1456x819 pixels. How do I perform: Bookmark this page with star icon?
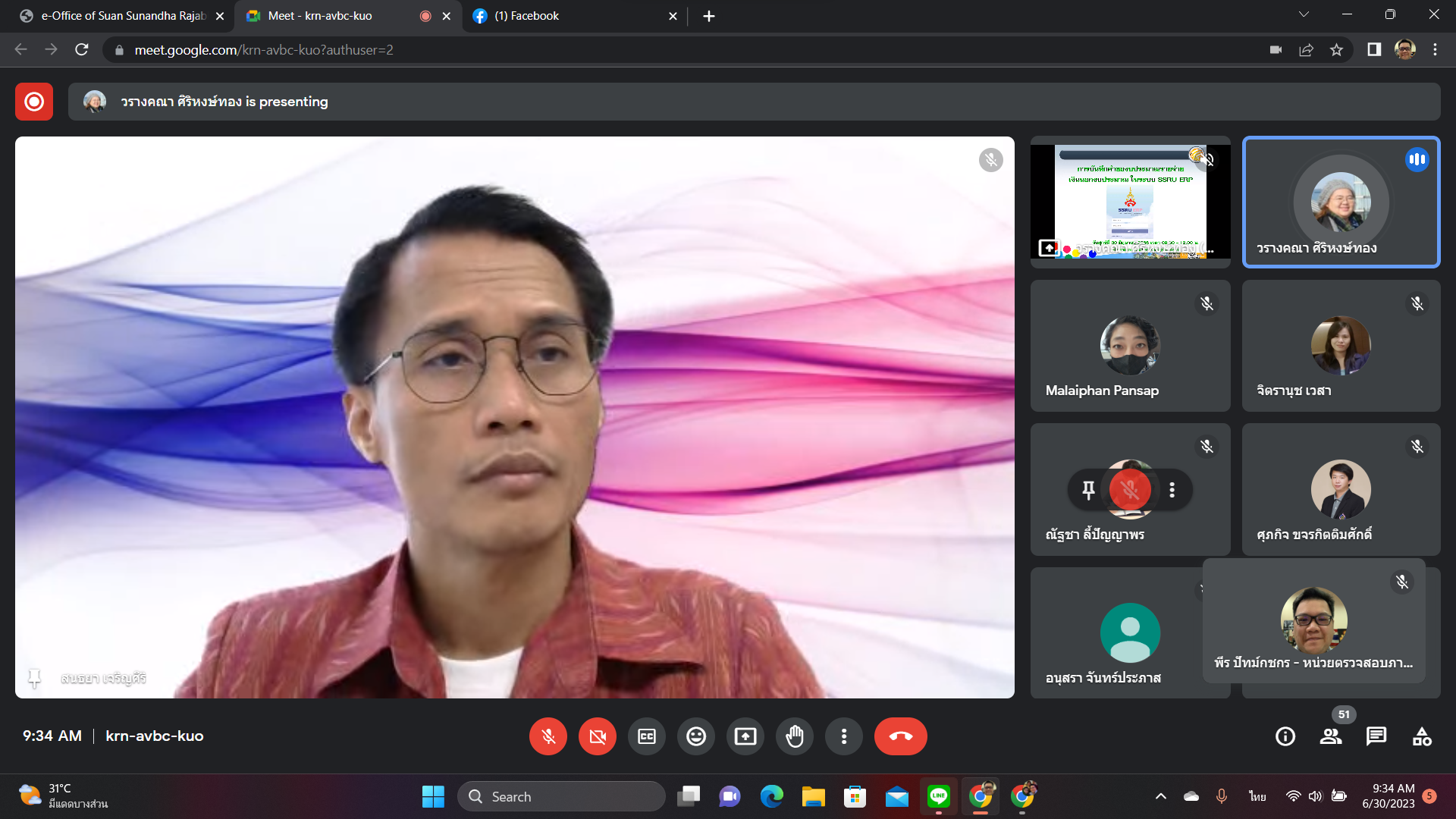(x=1336, y=50)
